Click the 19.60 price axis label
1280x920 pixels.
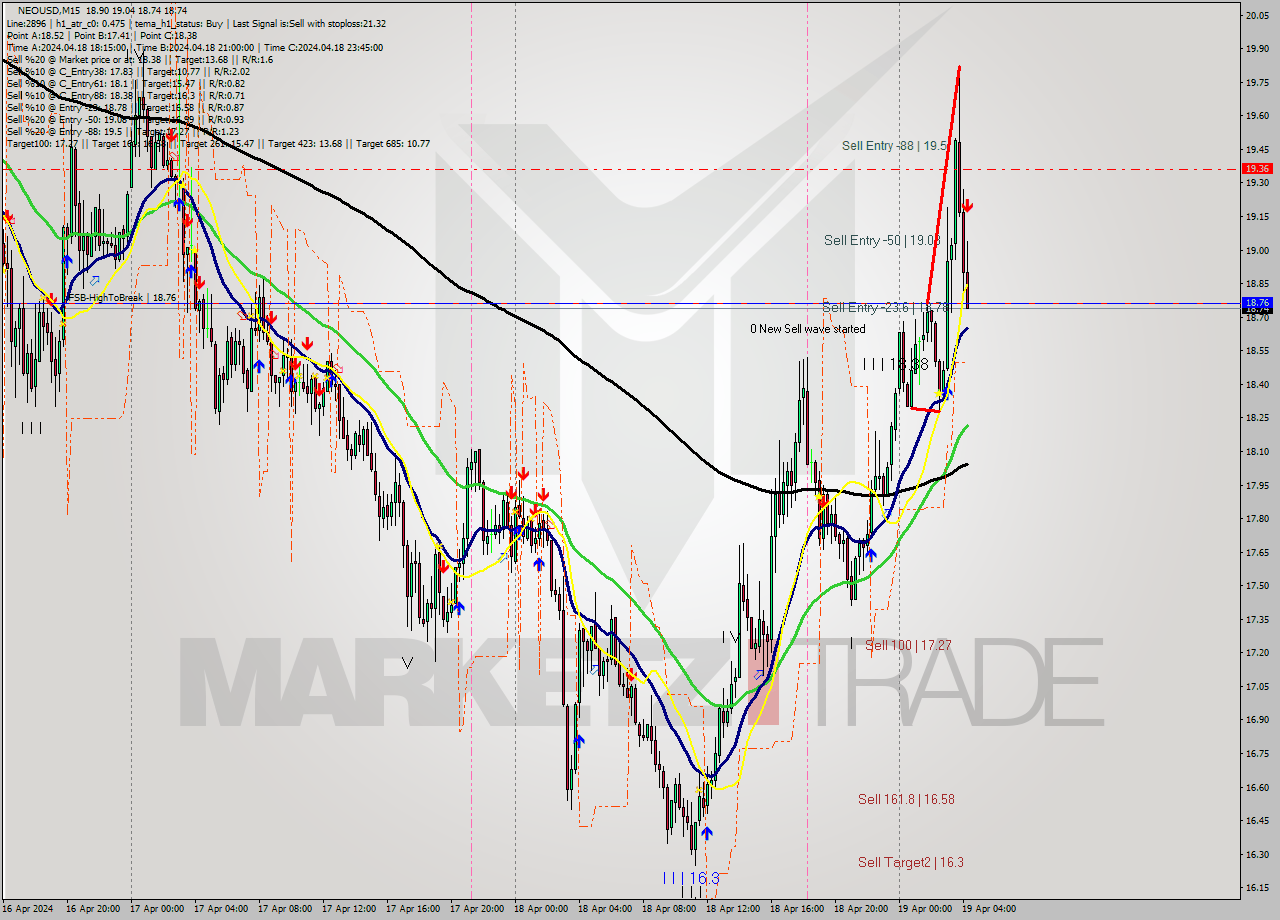point(1257,115)
